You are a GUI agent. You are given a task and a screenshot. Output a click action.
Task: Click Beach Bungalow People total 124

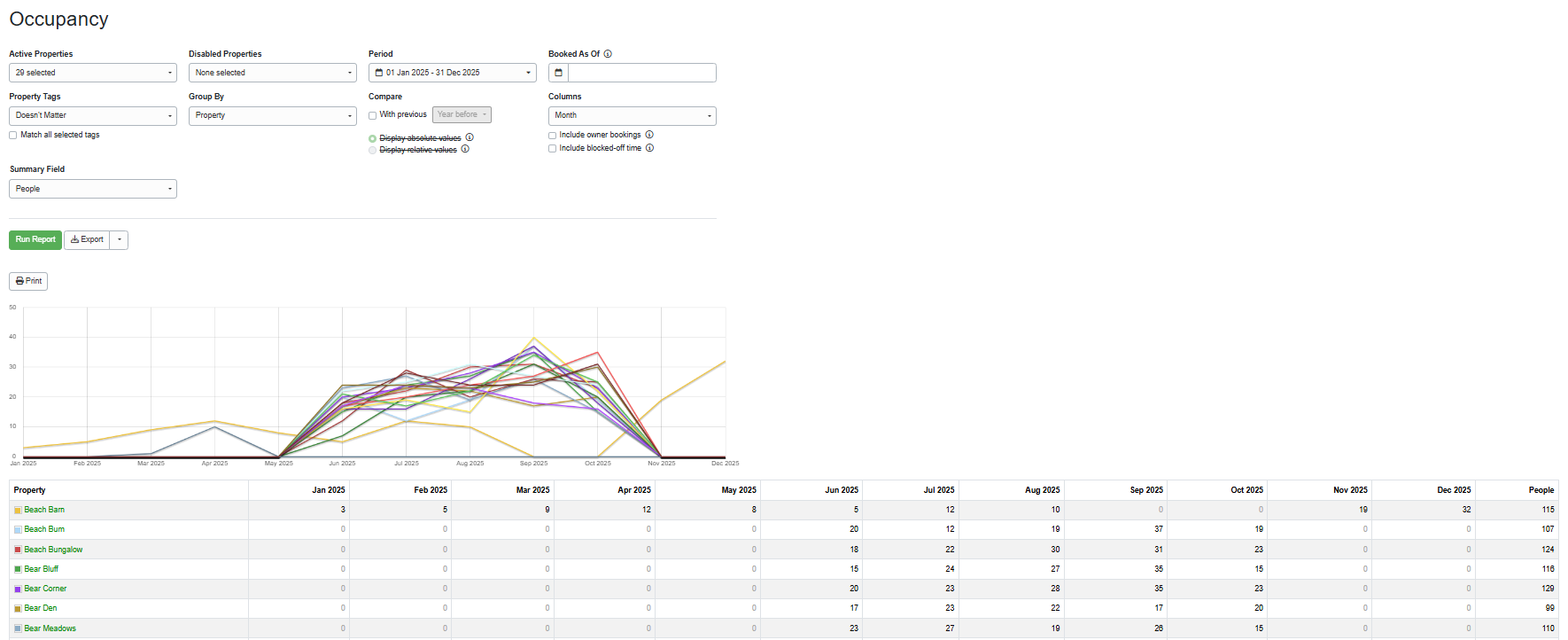(1548, 550)
